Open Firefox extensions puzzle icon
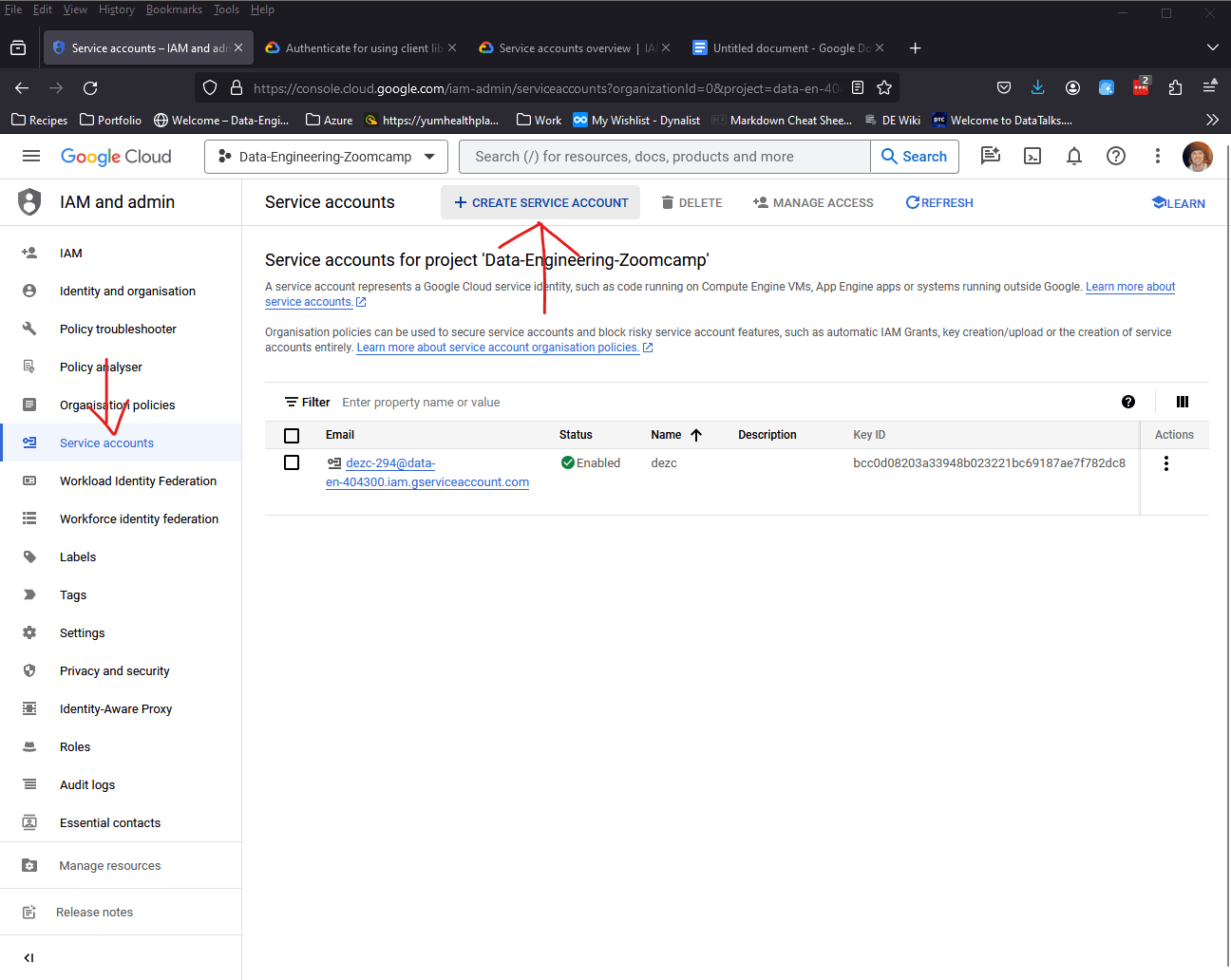1231x980 pixels. pyautogui.click(x=1176, y=88)
